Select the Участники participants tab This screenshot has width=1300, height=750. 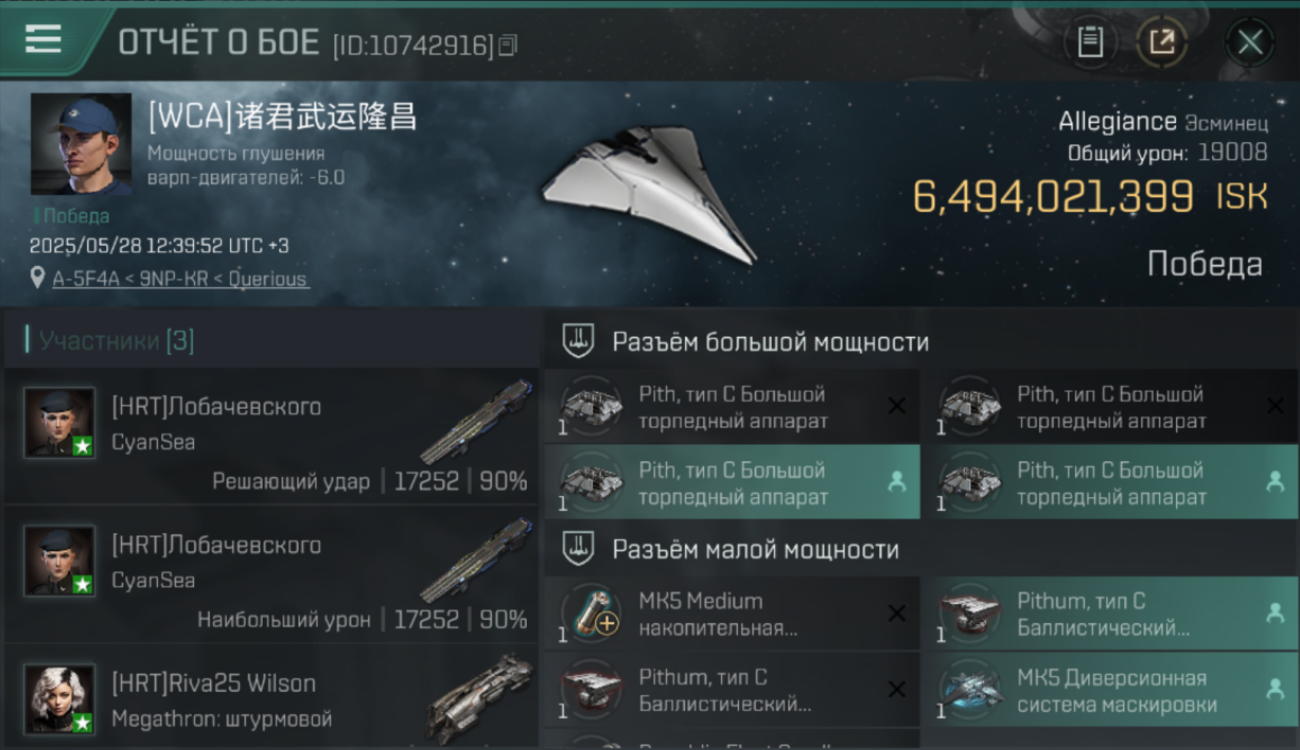116,341
